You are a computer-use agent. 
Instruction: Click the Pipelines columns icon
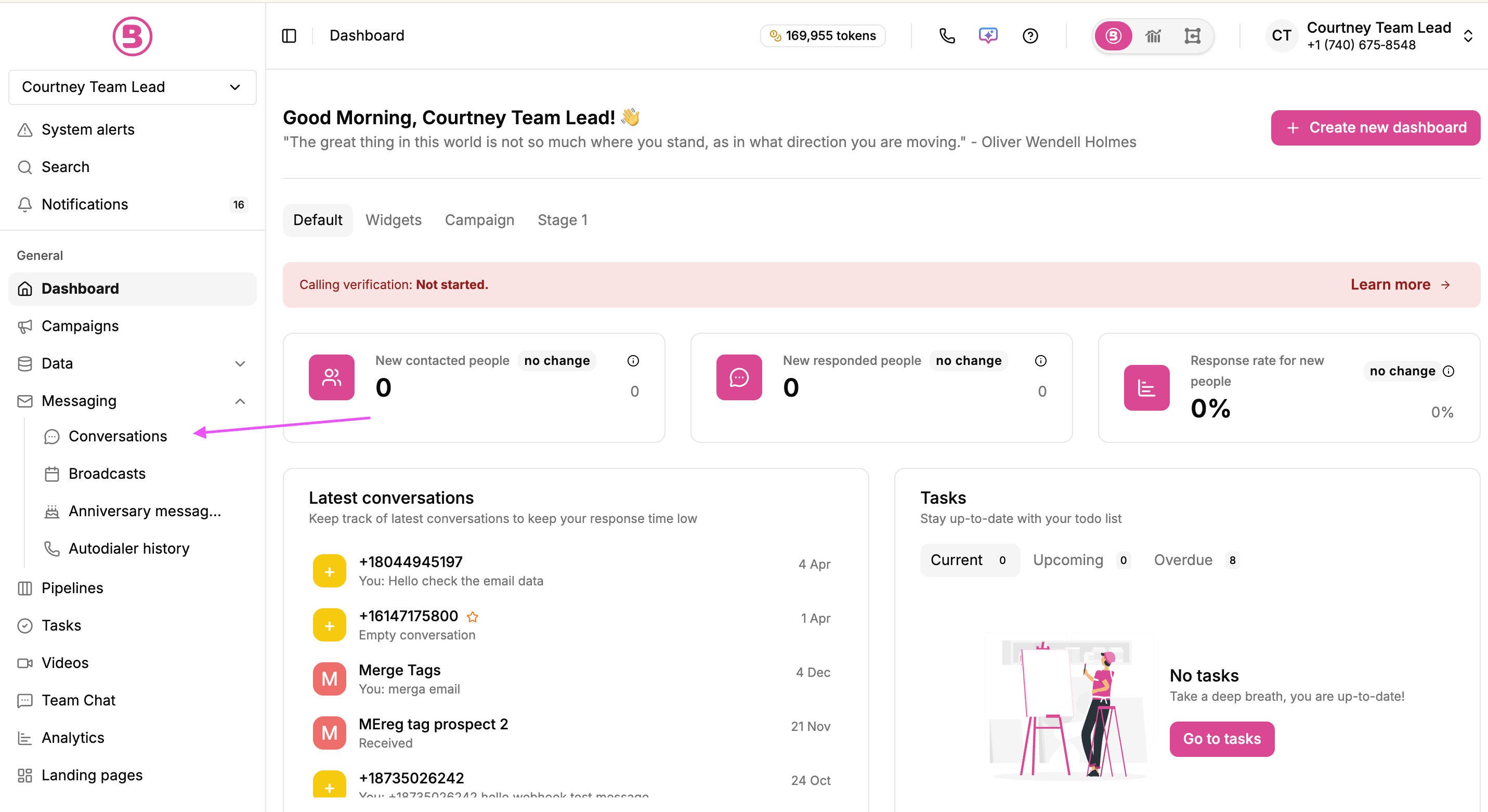(x=25, y=588)
